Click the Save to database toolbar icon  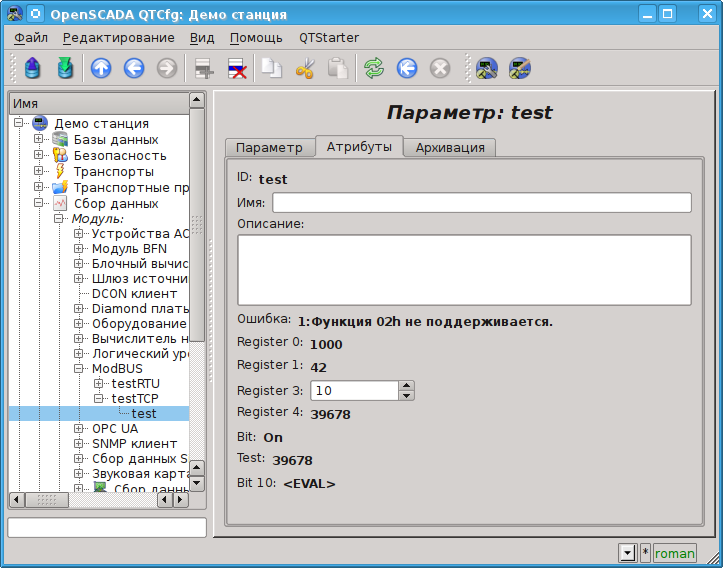[x=65, y=68]
